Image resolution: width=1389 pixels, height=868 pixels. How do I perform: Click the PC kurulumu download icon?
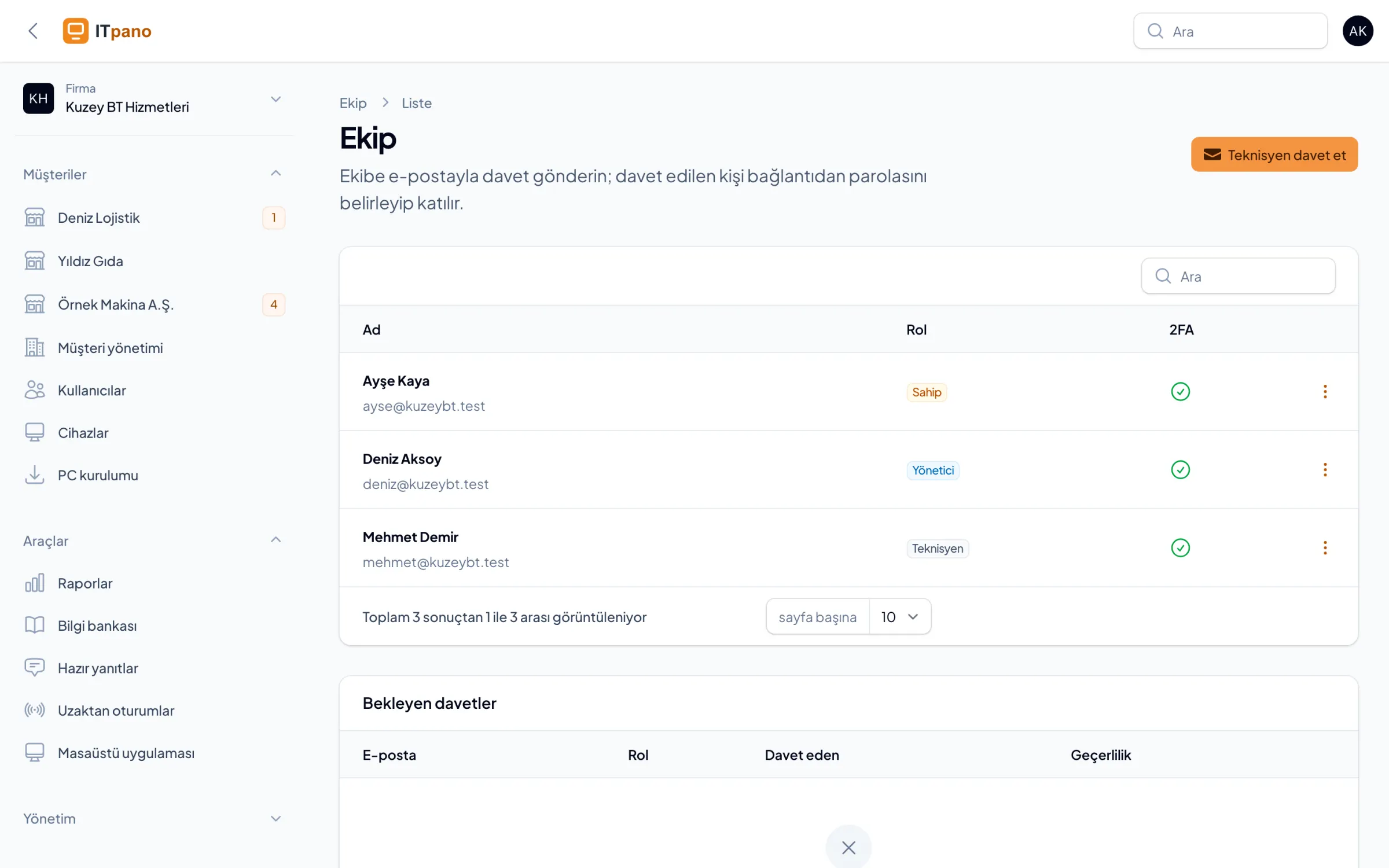pos(35,475)
